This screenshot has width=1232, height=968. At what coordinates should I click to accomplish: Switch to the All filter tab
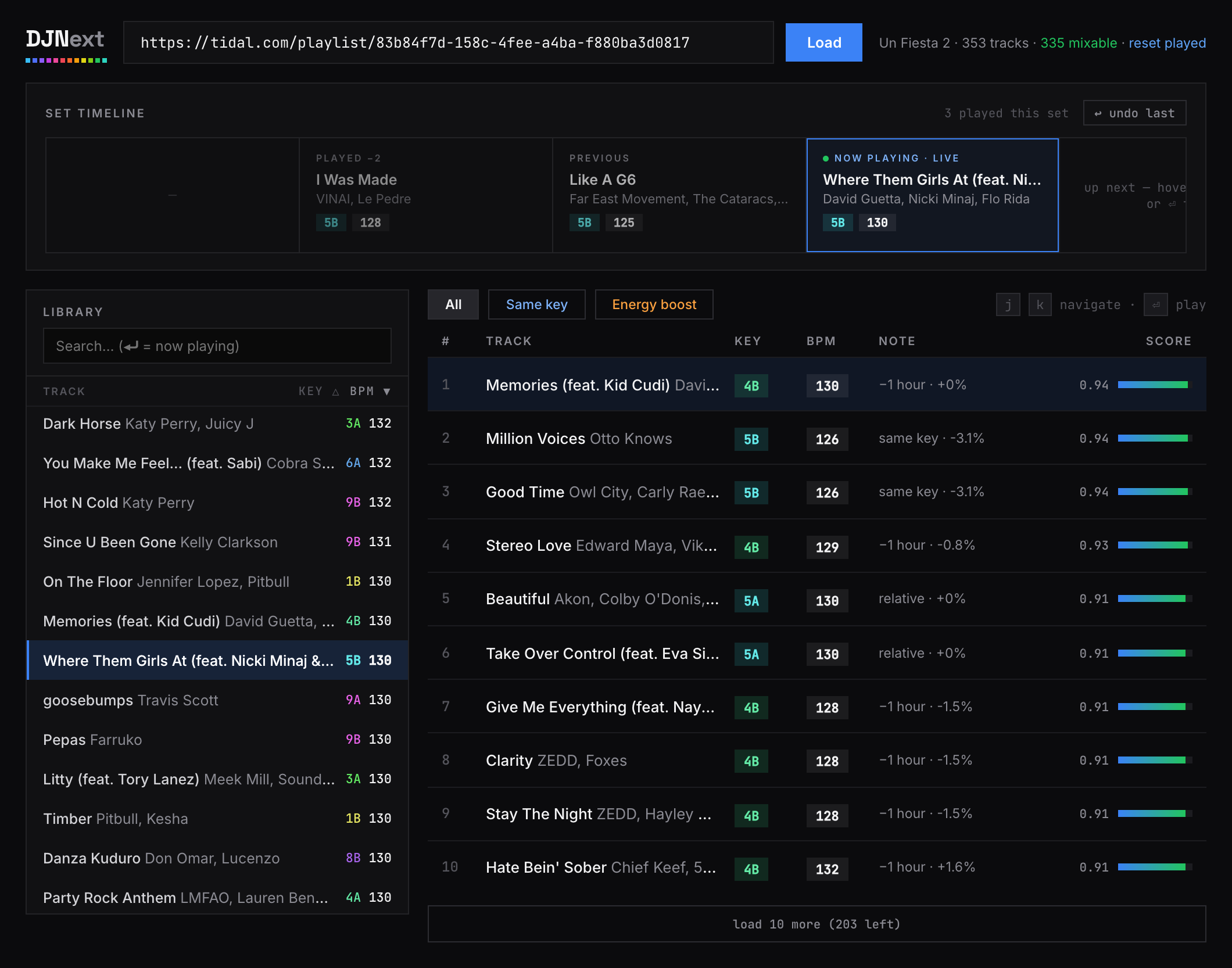coord(453,304)
